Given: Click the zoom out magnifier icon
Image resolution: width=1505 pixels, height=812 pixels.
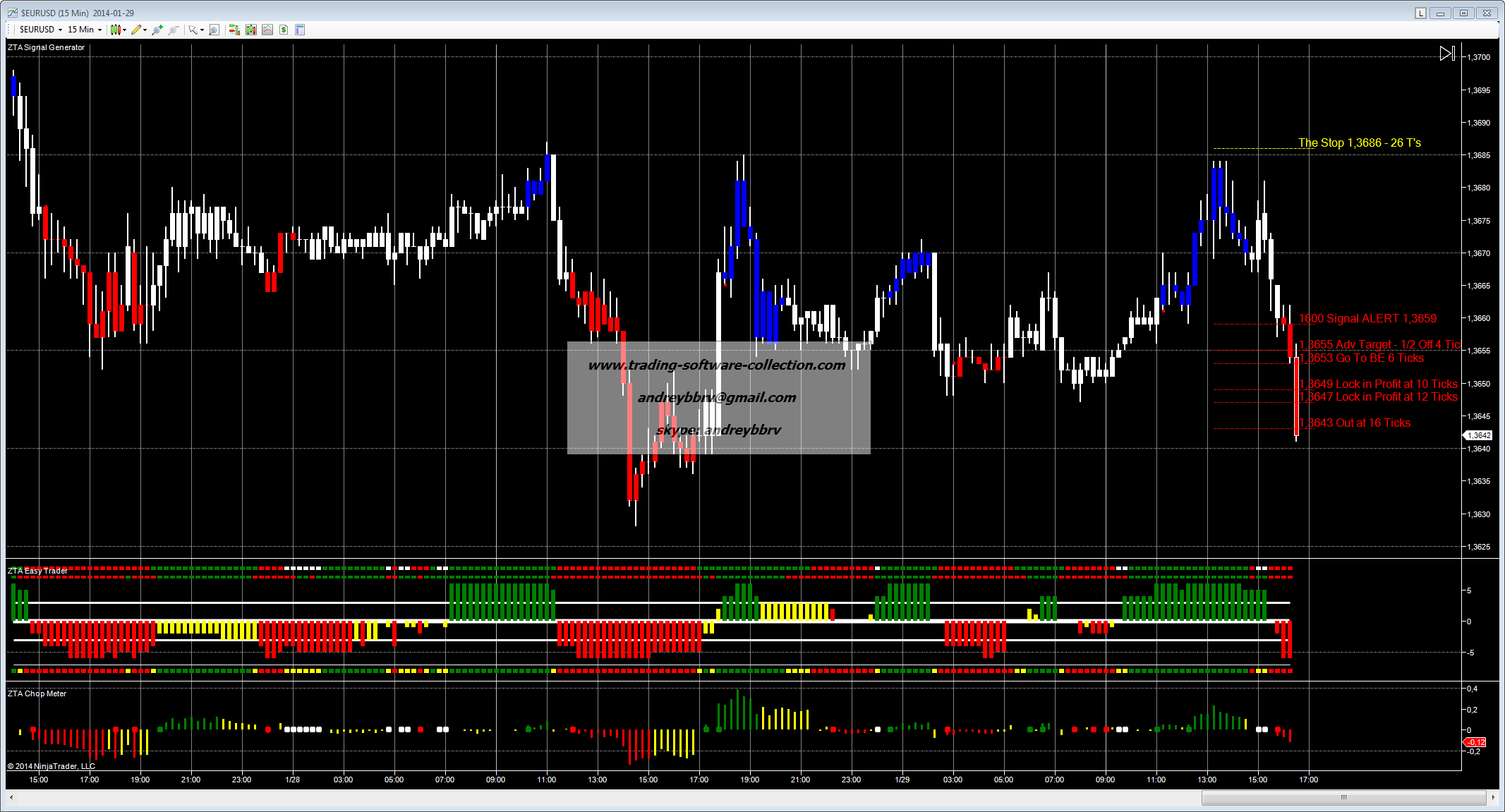Looking at the screenshot, I should pyautogui.click(x=174, y=30).
